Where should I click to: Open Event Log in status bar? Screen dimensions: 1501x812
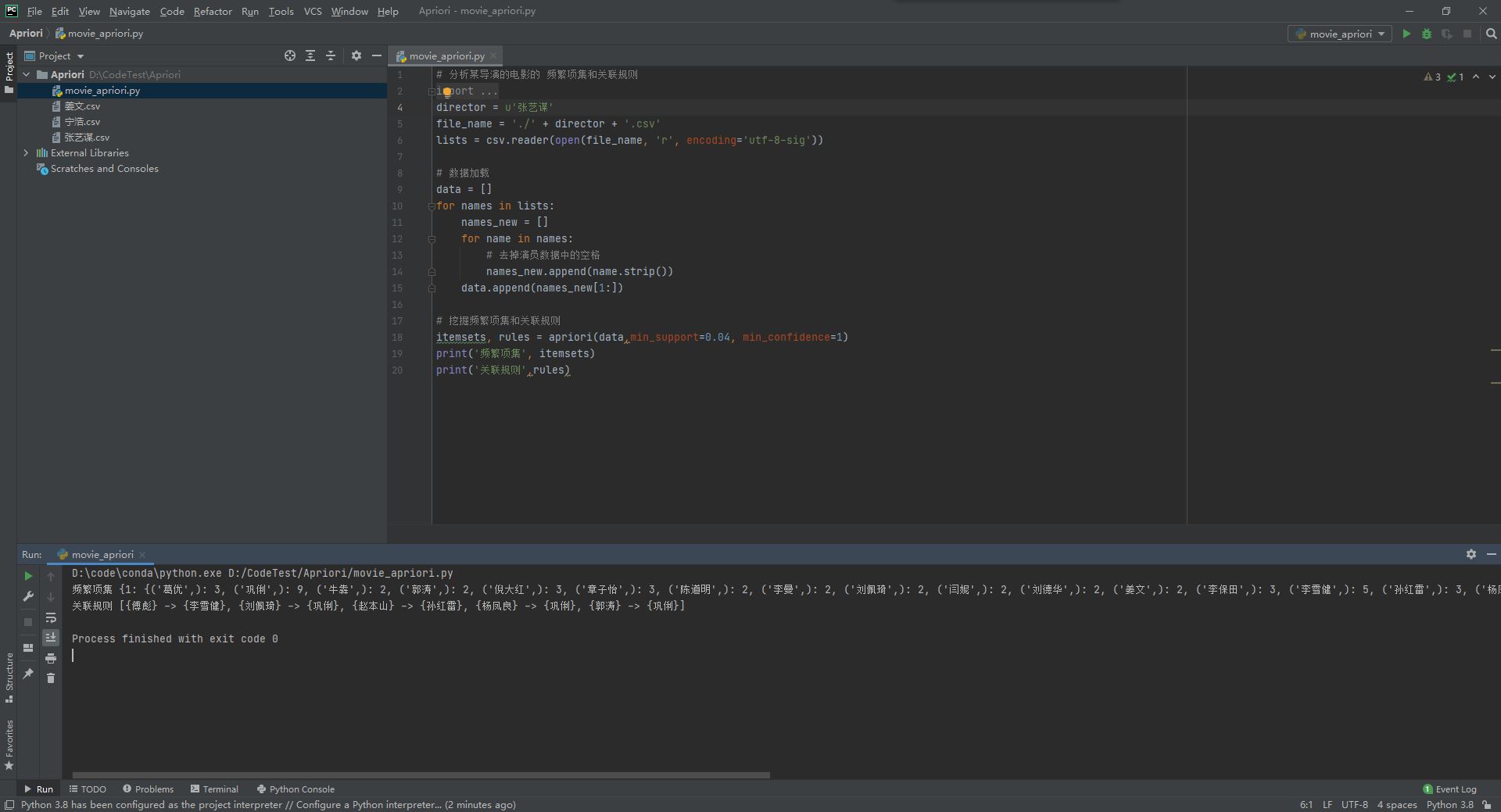tap(1450, 789)
